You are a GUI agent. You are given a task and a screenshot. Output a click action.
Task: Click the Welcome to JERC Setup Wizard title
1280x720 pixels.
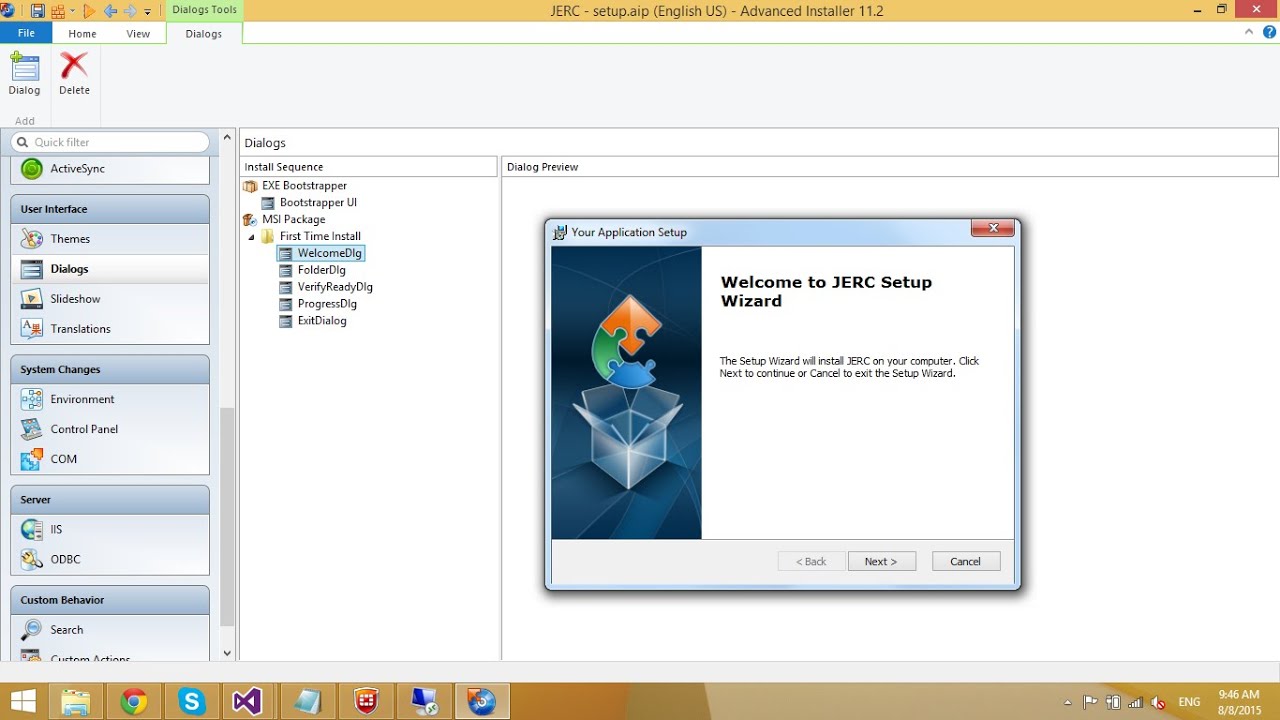(x=826, y=291)
